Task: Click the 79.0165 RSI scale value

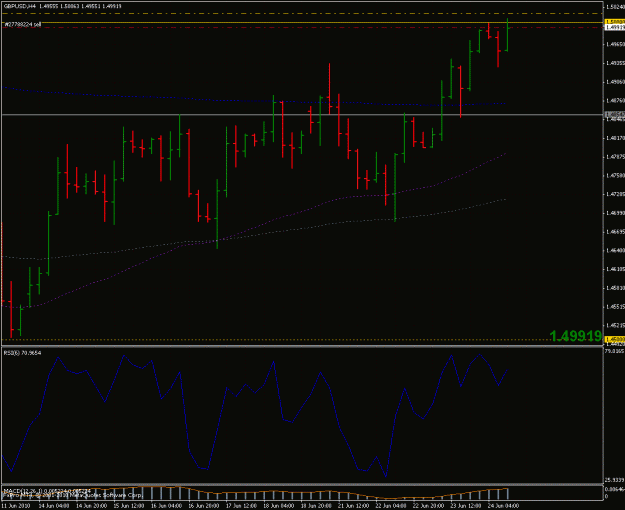Action: (x=615, y=351)
